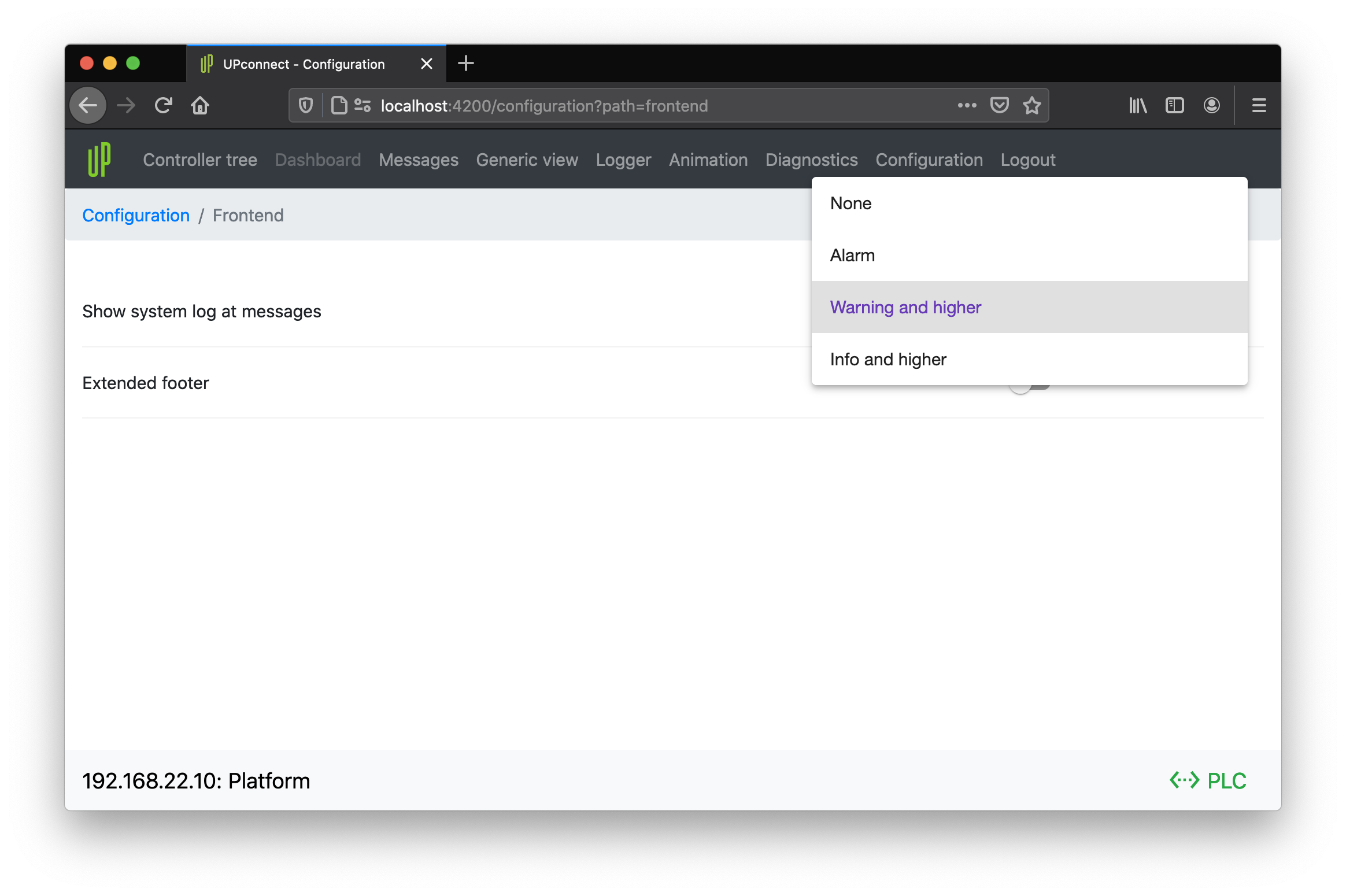
Task: Click the PLC connection status icon
Action: pyautogui.click(x=1184, y=780)
